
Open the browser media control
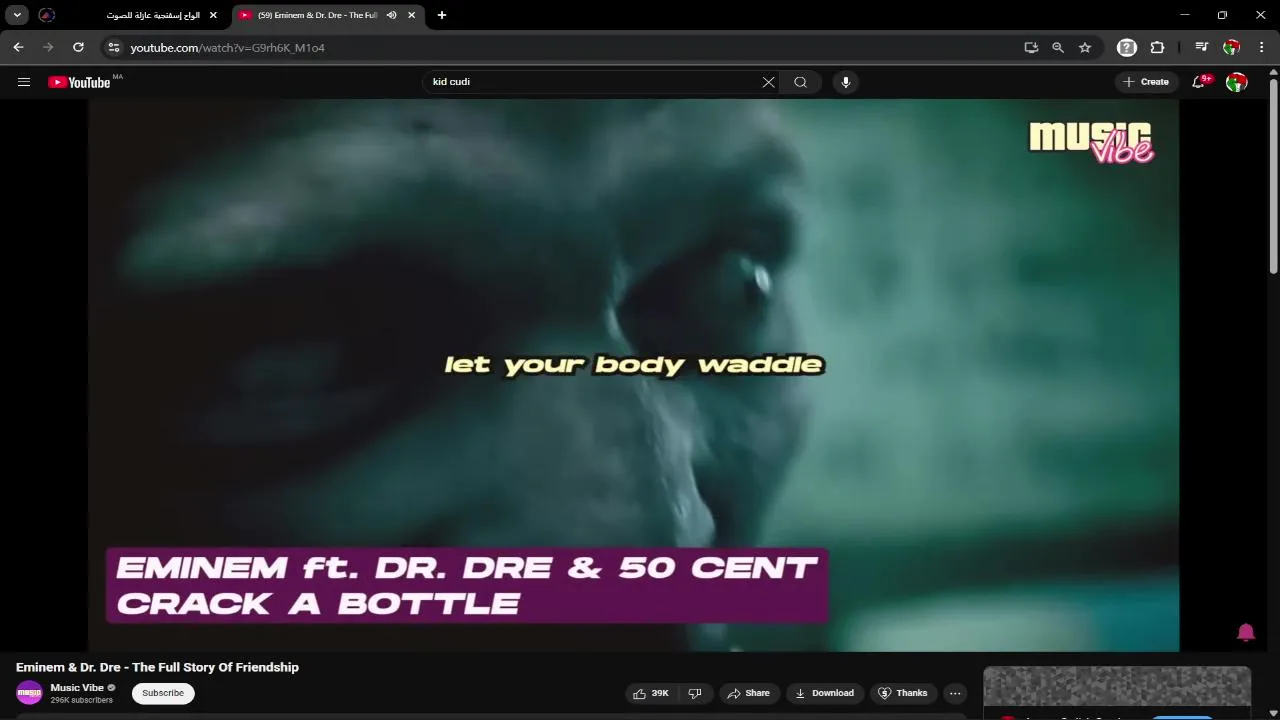coord(1202,47)
